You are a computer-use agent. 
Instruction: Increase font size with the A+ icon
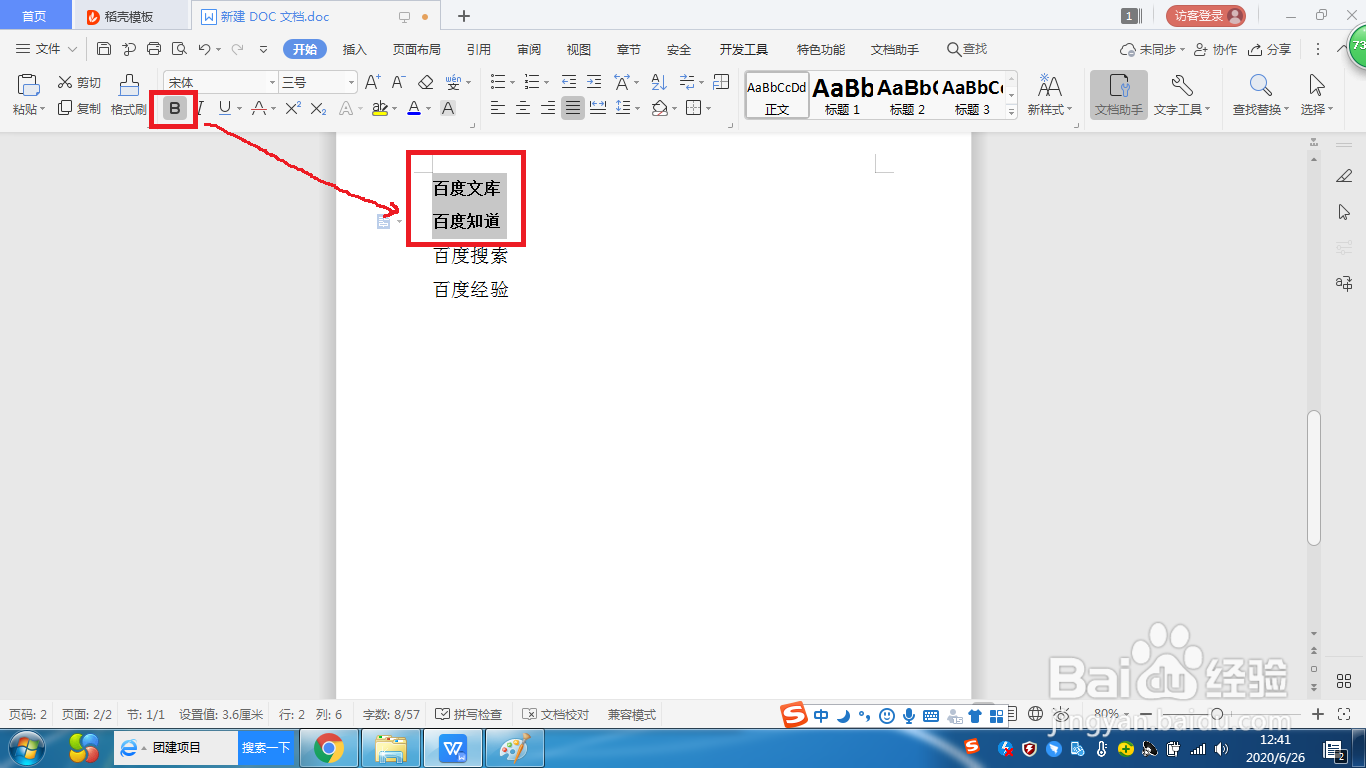point(373,82)
